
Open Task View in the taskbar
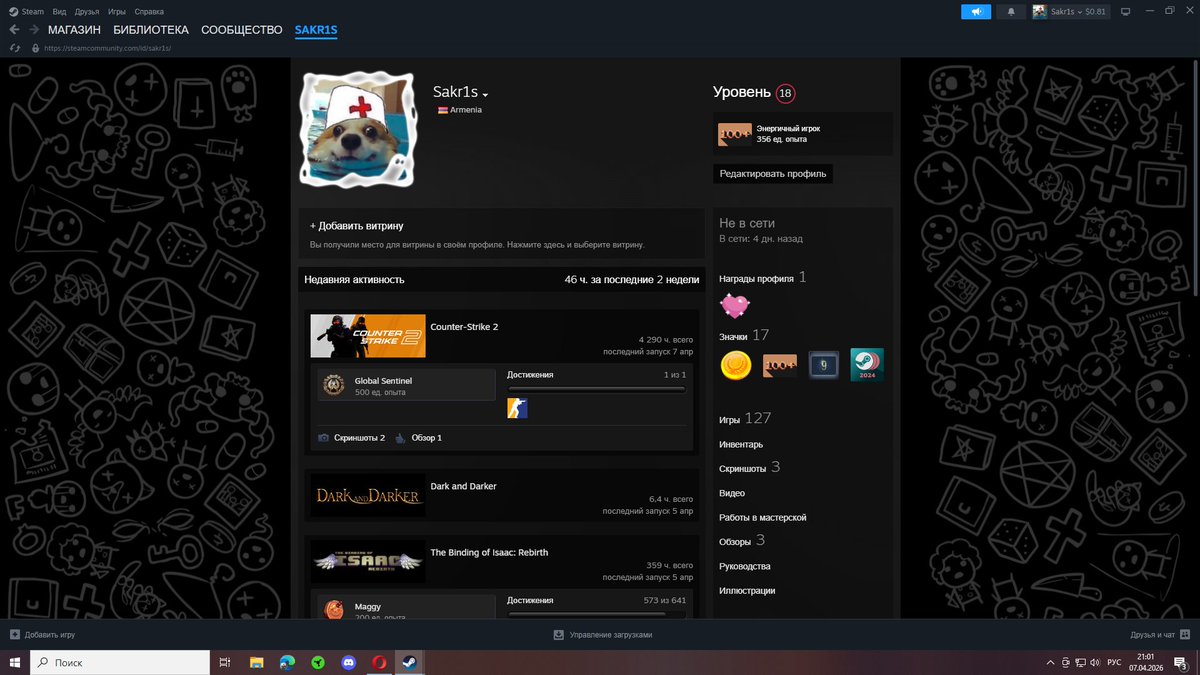[x=225, y=662]
